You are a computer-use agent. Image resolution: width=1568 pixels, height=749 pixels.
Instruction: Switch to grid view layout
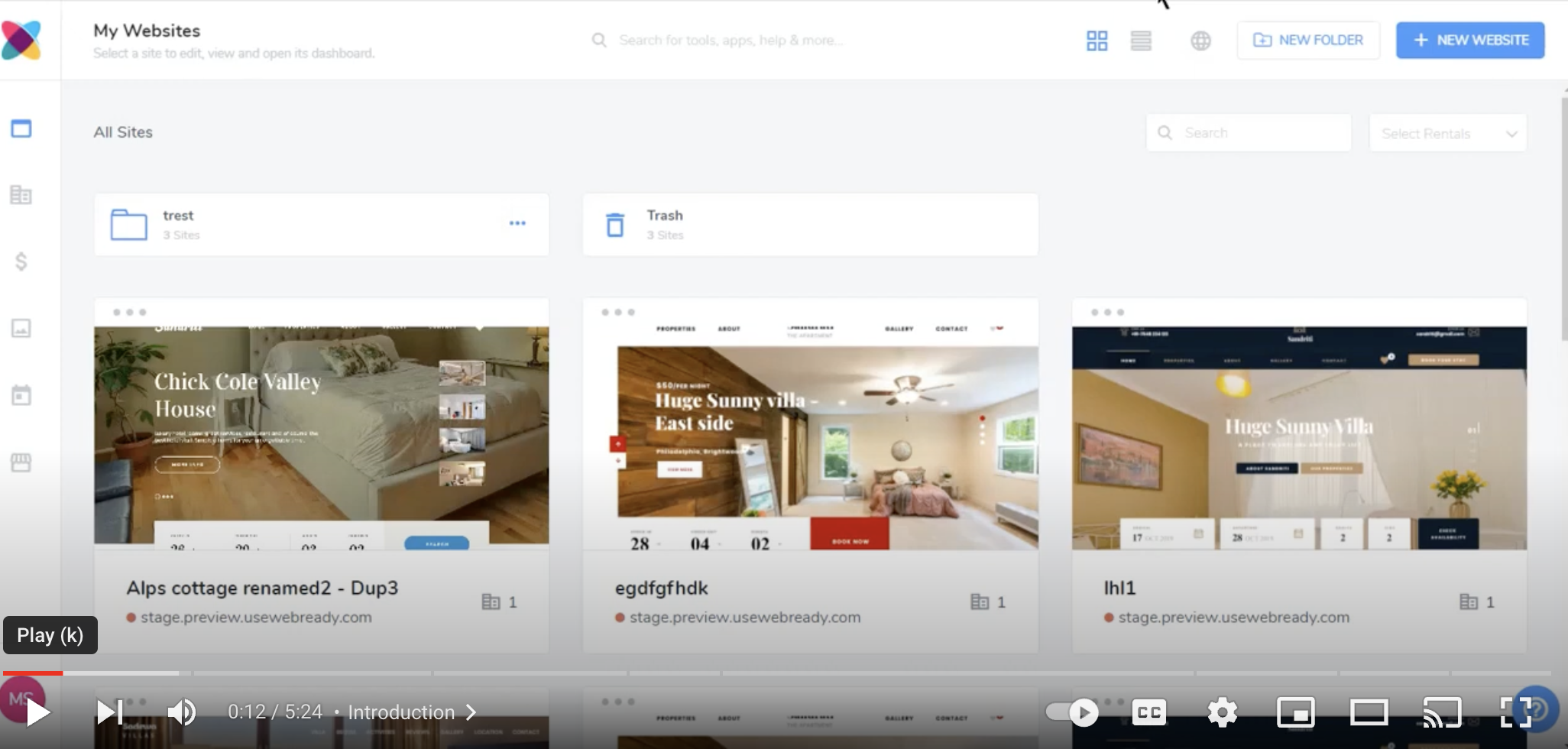coord(1097,41)
